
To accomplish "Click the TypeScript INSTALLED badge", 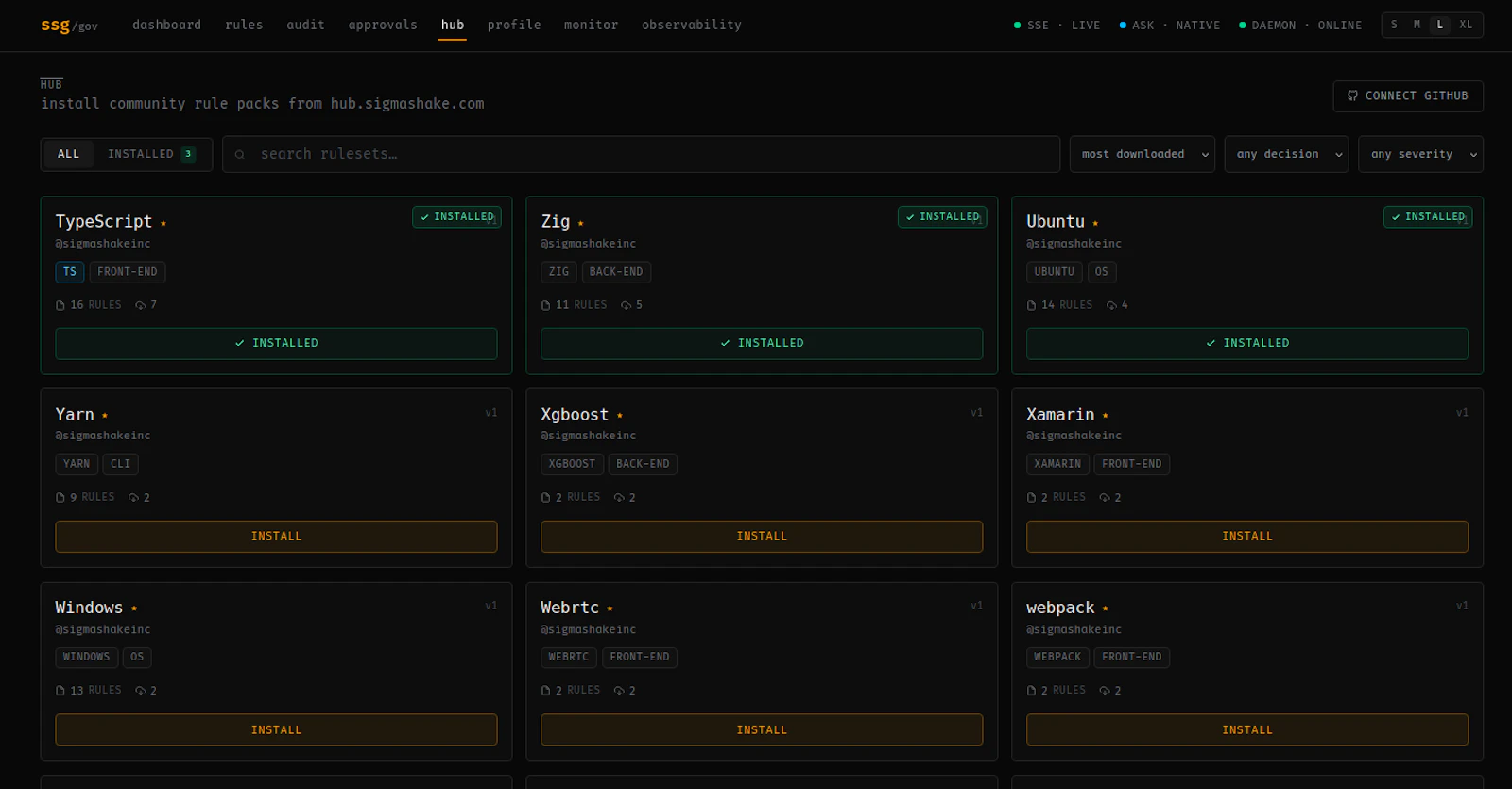I will pyautogui.click(x=456, y=217).
